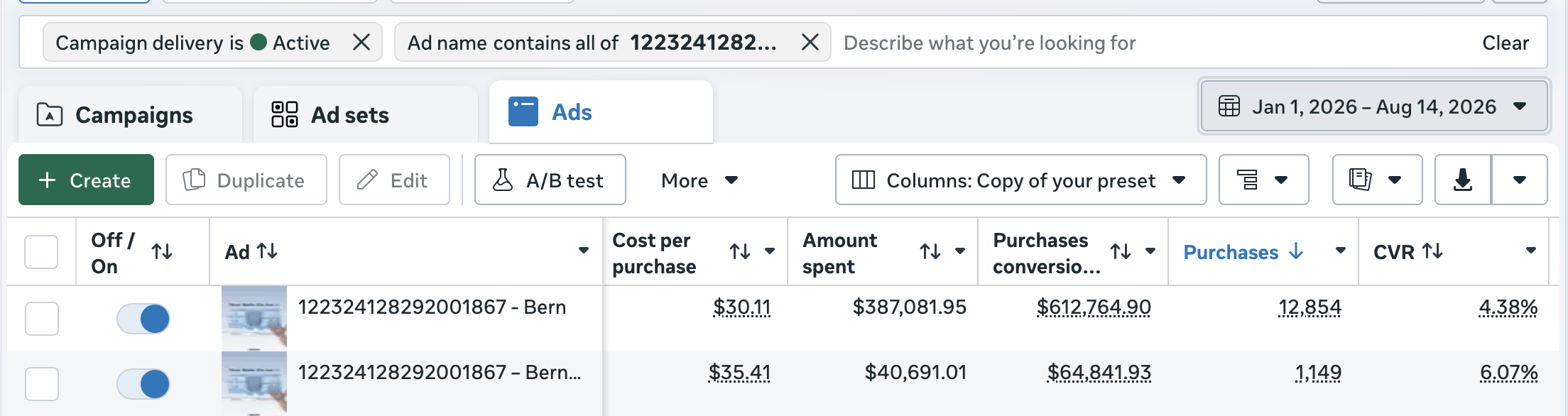Click the Campaigns folder icon
The width and height of the screenshot is (1568, 416).
click(49, 114)
